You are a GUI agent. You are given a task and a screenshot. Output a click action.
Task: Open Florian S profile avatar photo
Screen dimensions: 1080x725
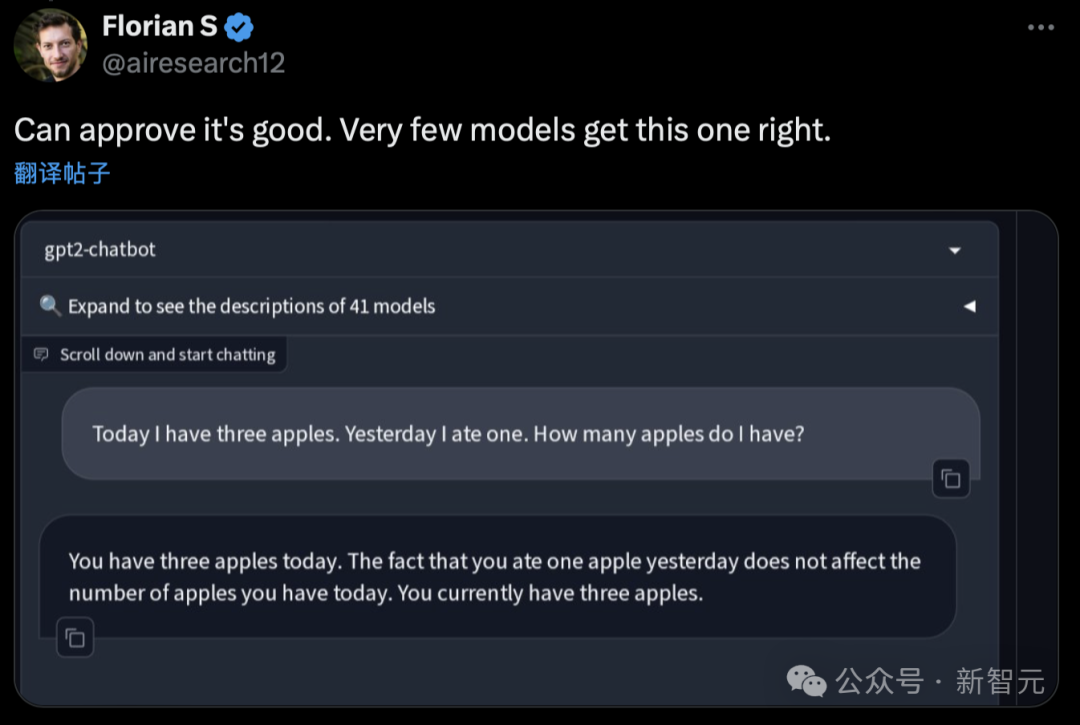pyautogui.click(x=50, y=45)
